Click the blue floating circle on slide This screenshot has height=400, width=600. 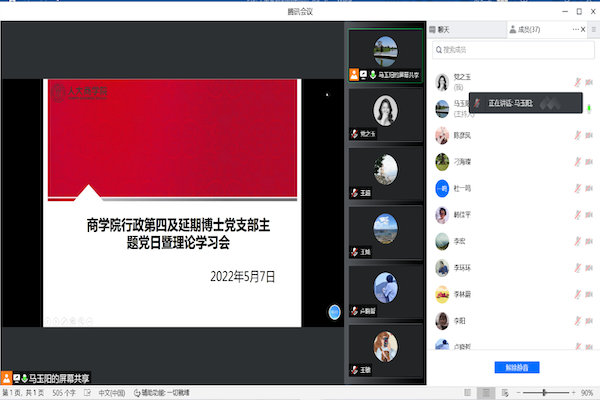(334, 312)
